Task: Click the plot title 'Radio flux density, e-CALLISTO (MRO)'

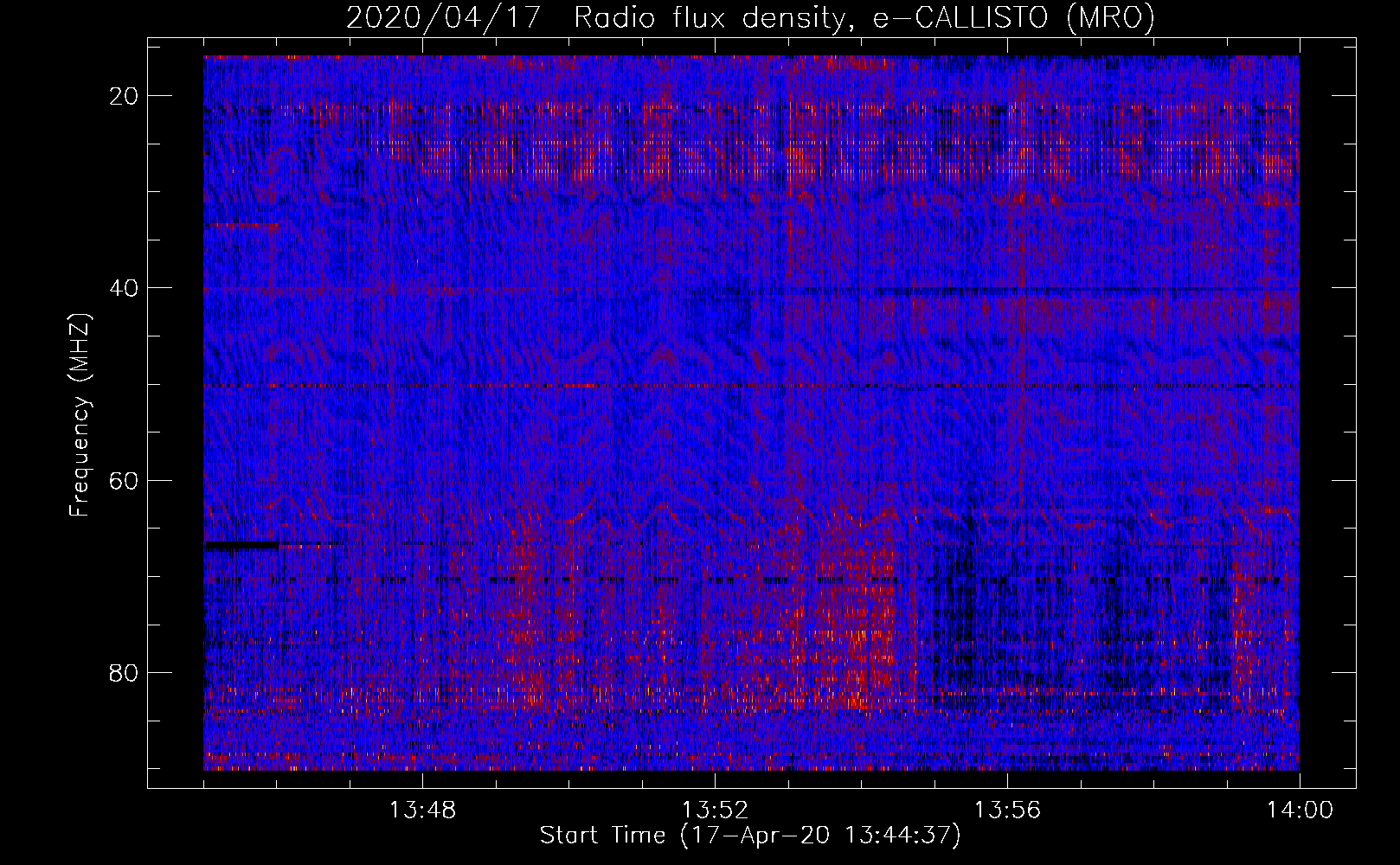Action: (x=864, y=18)
